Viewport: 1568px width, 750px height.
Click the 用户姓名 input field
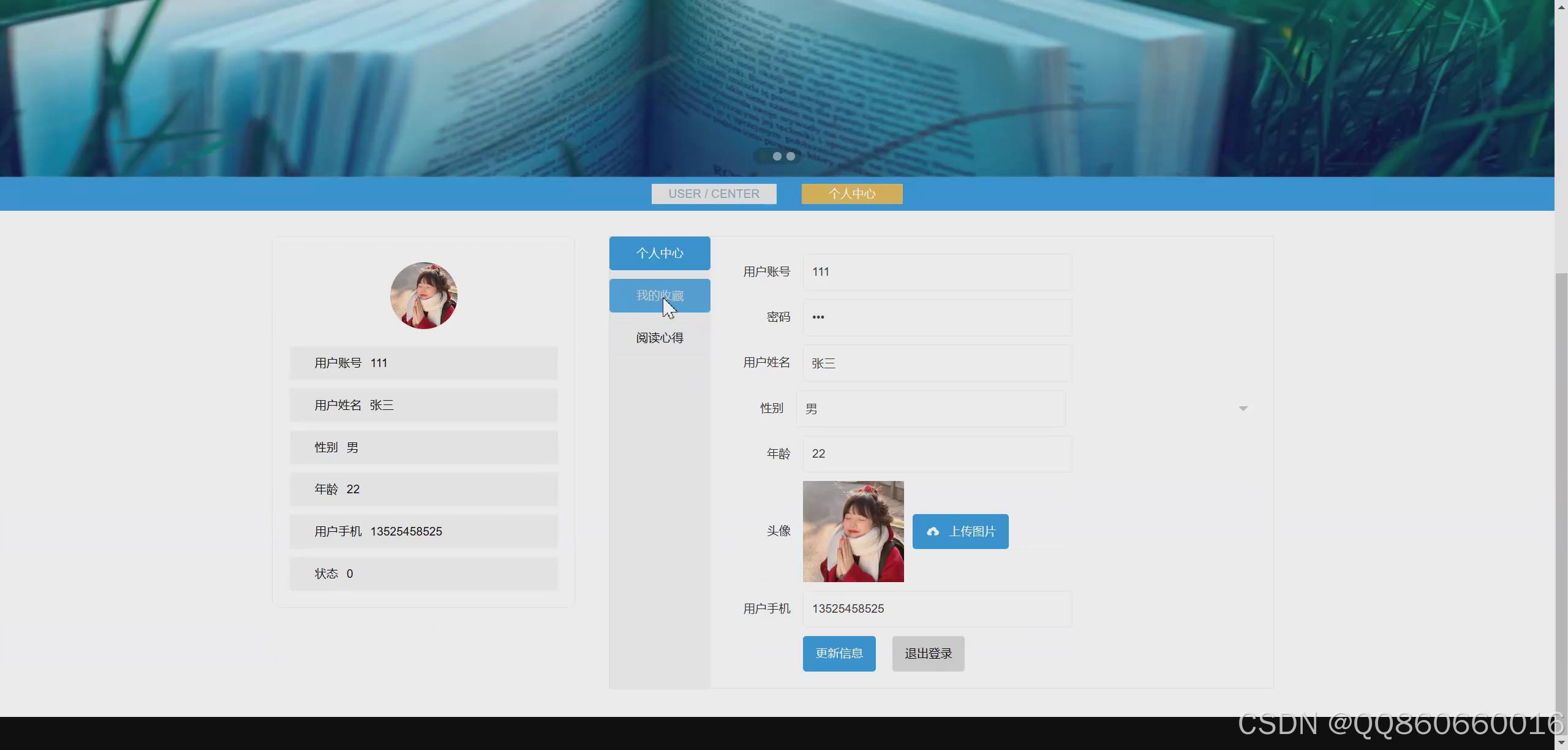coord(937,363)
